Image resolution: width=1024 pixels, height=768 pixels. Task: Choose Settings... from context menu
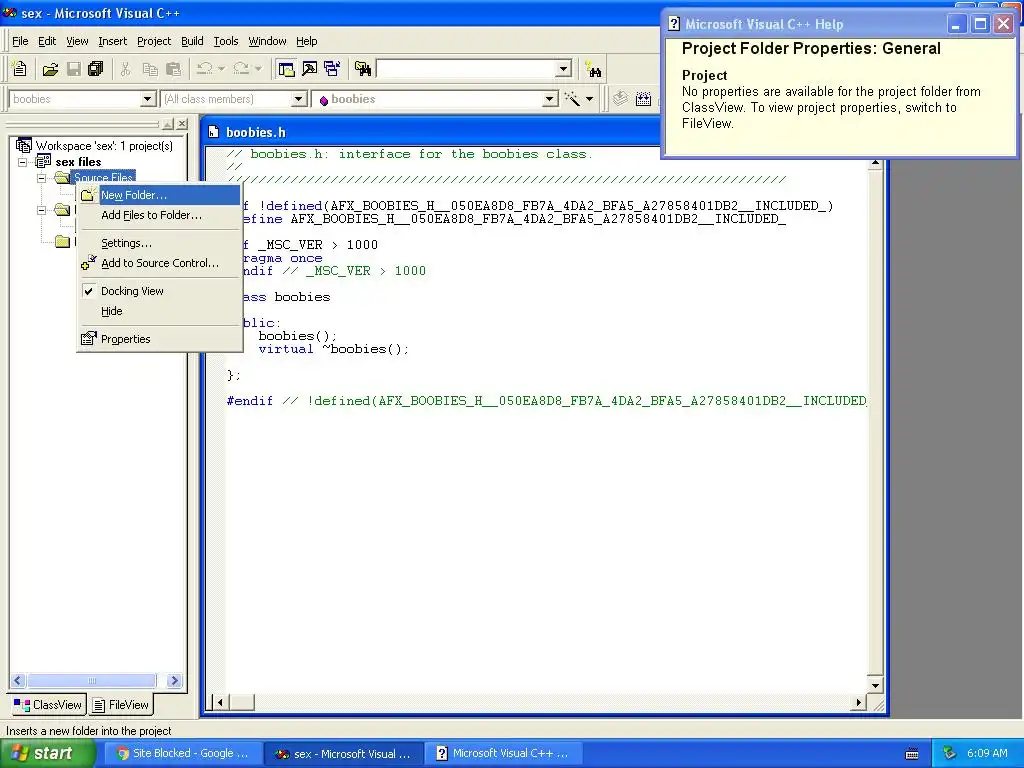(159, 243)
